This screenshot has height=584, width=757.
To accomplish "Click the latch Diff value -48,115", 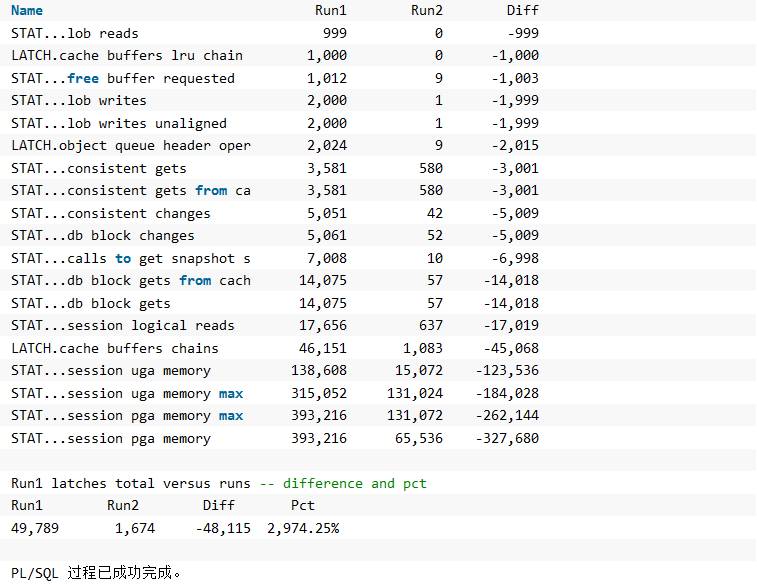I will click(x=223, y=528).
